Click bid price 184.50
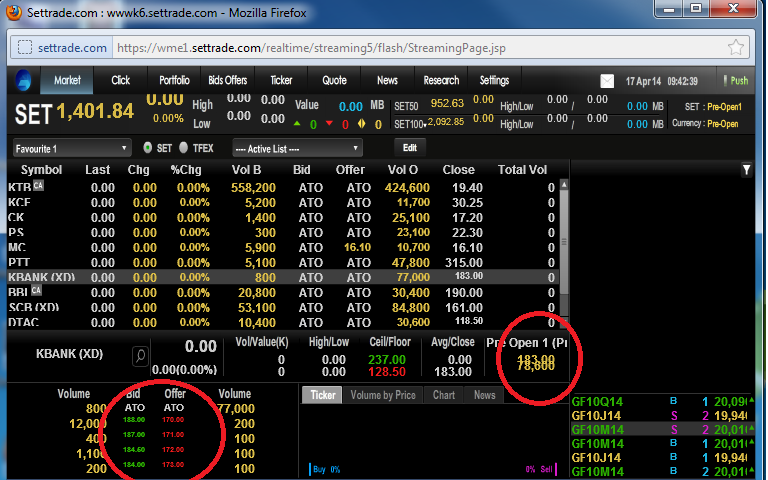Screen dimensions: 768x480 coord(134,450)
